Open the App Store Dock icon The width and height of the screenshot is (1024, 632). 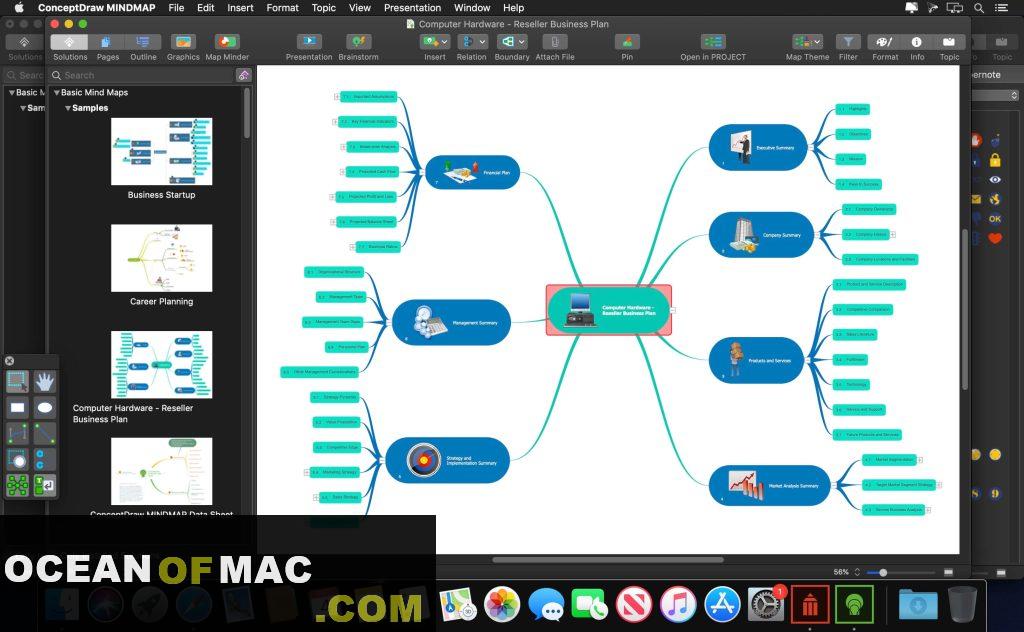[x=722, y=603]
